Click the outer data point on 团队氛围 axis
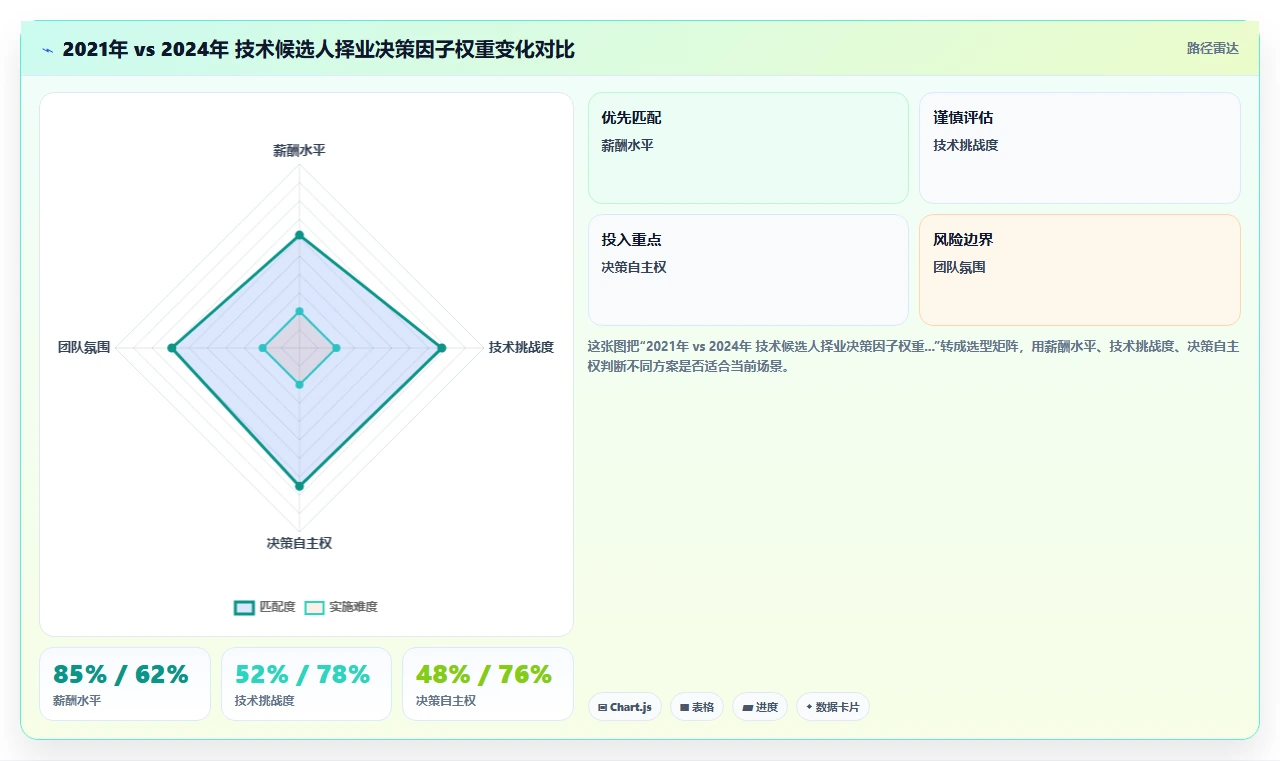Image resolution: width=1280 pixels, height=761 pixels. (172, 348)
